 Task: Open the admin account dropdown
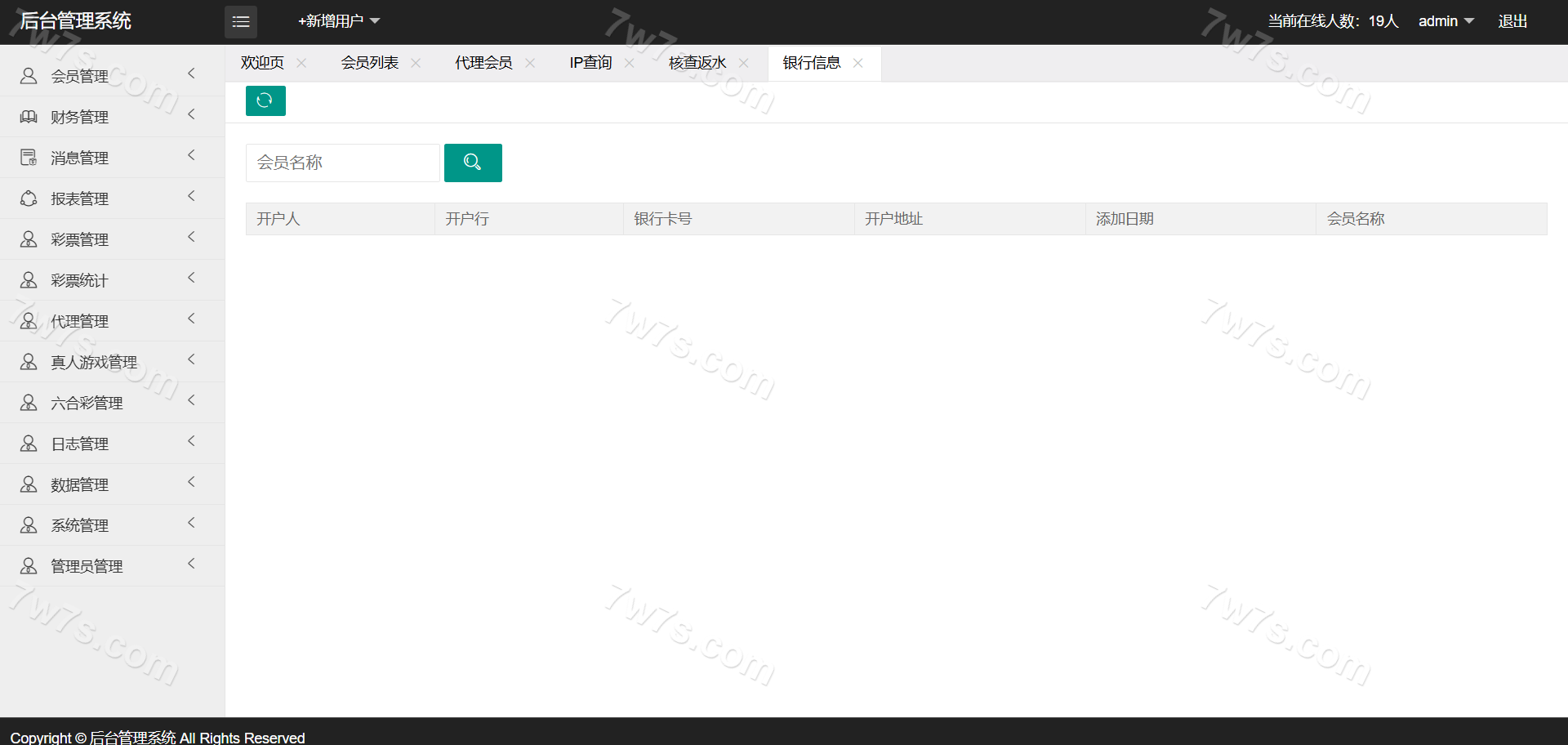point(1445,21)
